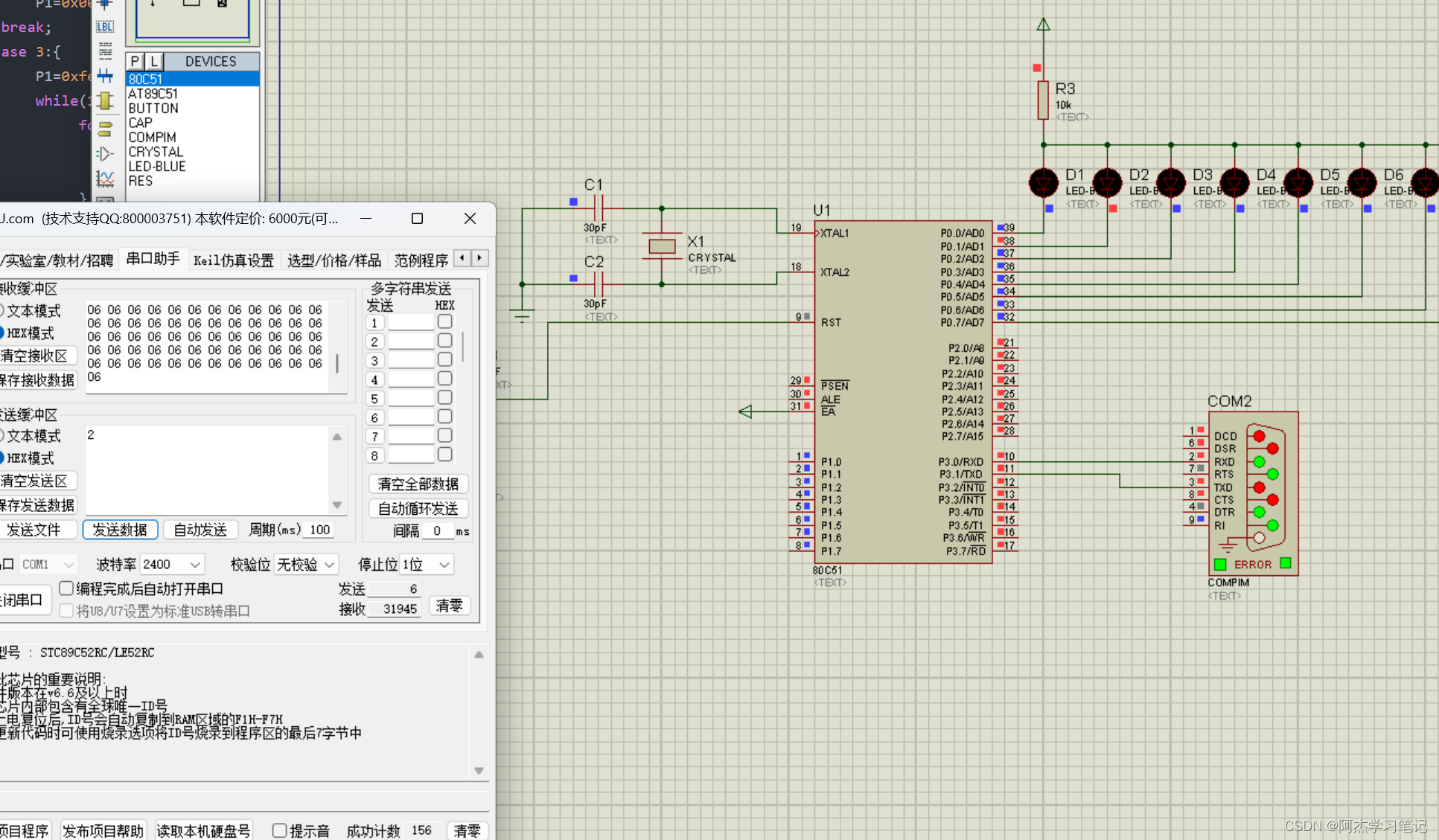Check HEX box for multi-string row 1
1439x840 pixels.
[444, 321]
